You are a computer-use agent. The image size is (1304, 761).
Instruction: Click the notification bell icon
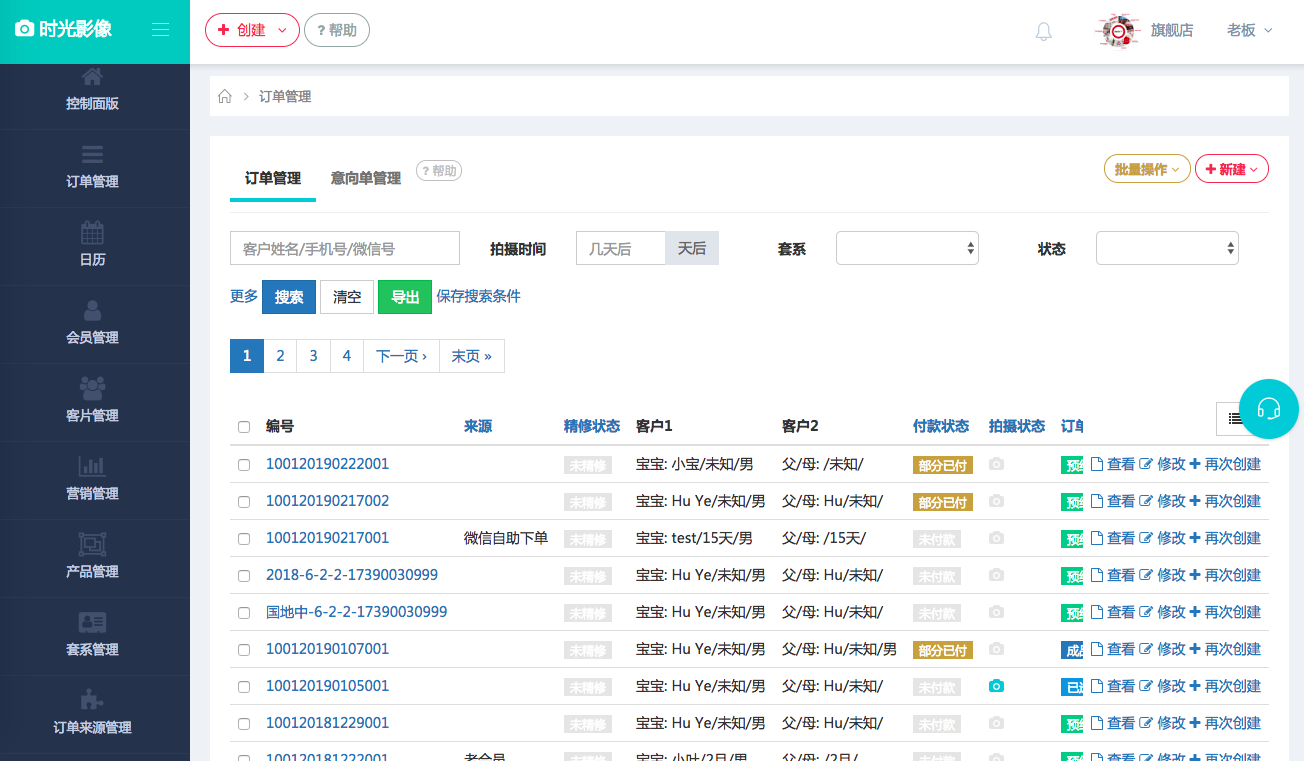pos(1043,31)
